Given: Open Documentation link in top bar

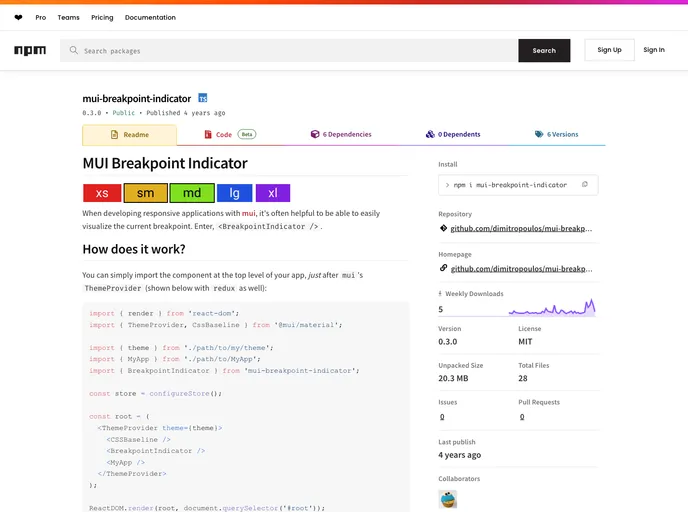Looking at the screenshot, I should pyautogui.click(x=150, y=18).
